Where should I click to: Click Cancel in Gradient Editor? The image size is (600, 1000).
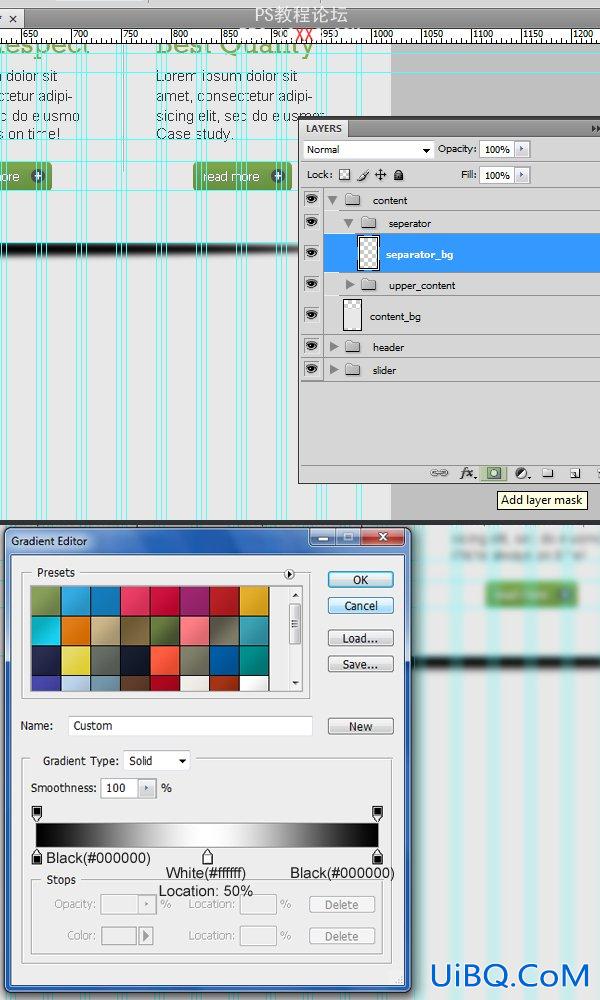coord(361,606)
